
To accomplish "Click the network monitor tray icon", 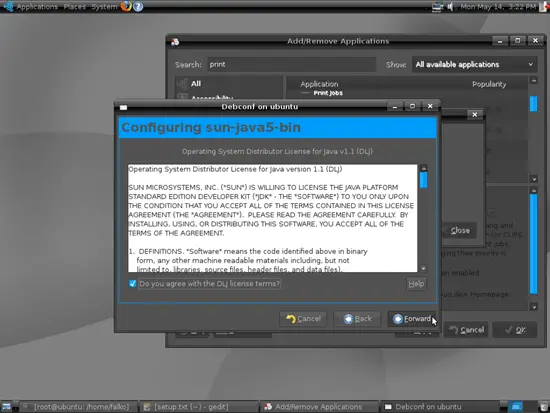I will click(437, 7).
